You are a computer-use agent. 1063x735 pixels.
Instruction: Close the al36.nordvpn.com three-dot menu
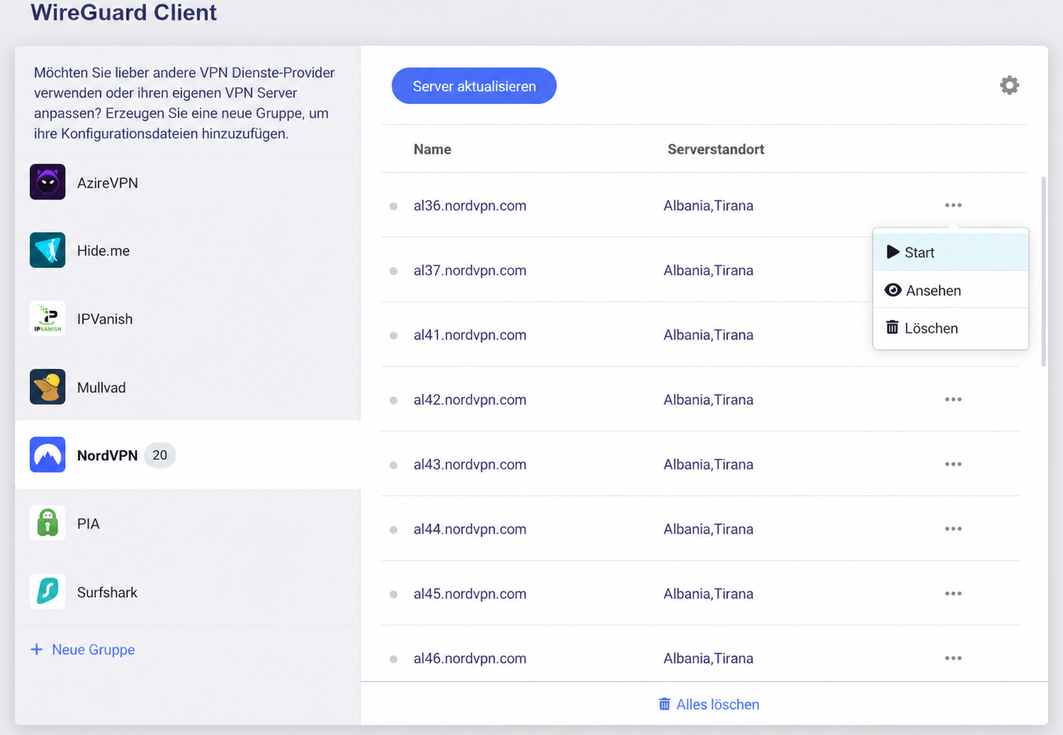(953, 205)
